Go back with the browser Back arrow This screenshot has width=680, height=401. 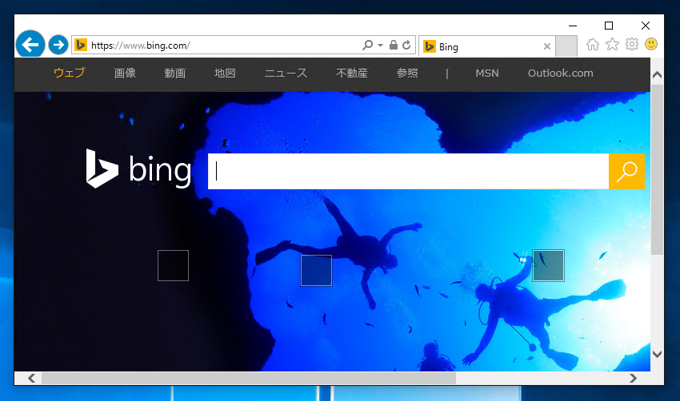click(x=30, y=44)
